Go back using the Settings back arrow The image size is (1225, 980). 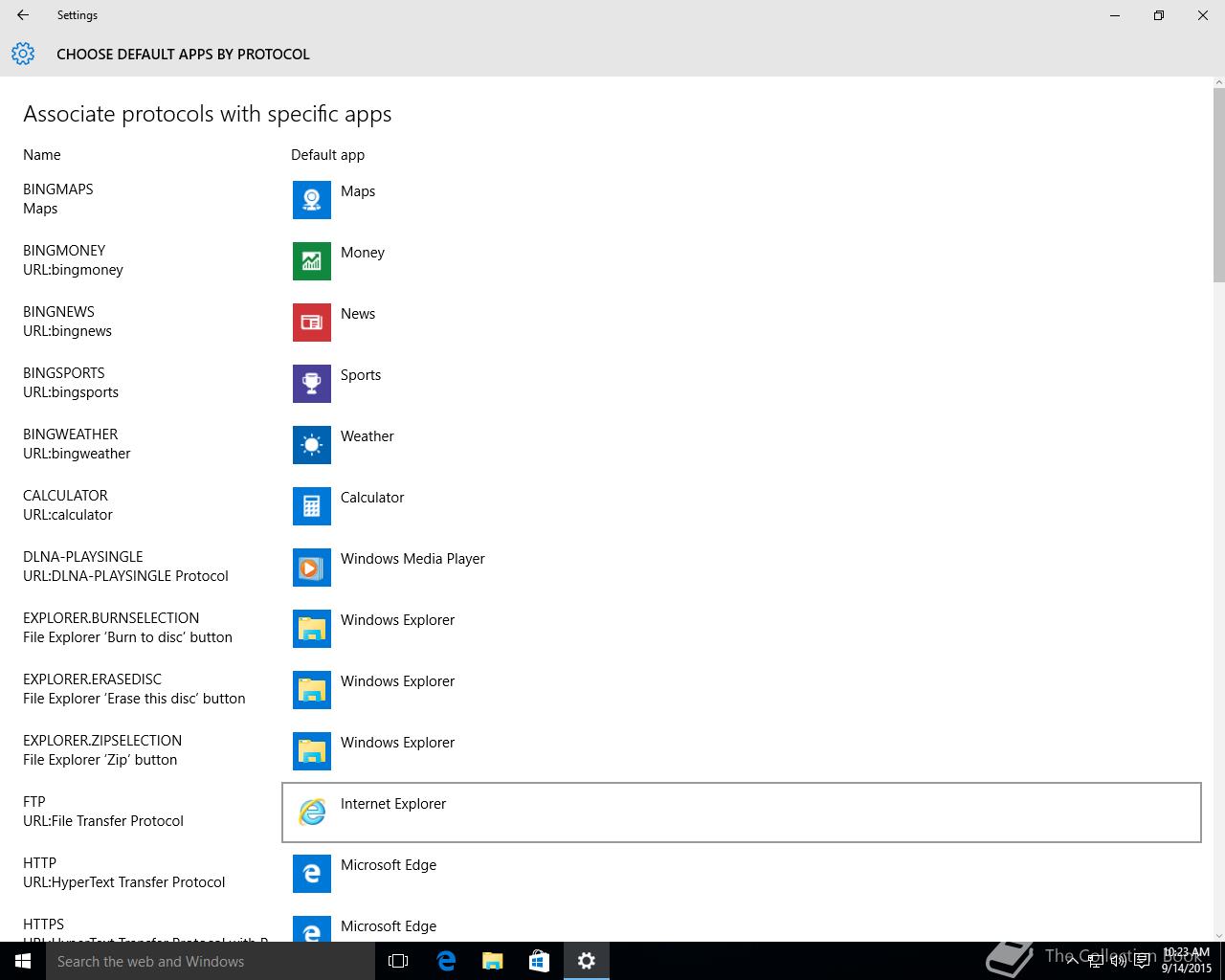click(23, 15)
